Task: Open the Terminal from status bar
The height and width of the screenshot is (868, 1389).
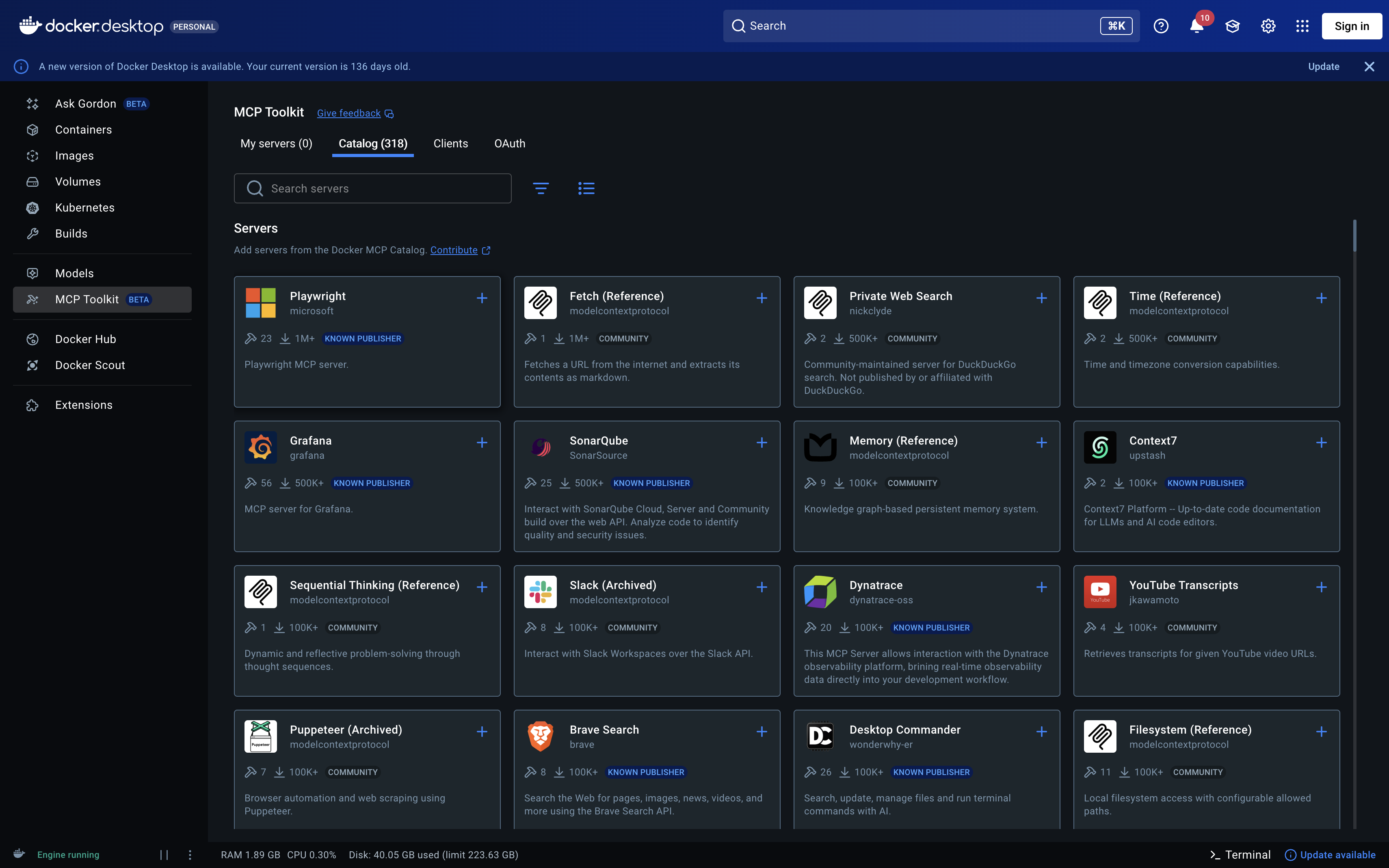Action: [x=1240, y=855]
